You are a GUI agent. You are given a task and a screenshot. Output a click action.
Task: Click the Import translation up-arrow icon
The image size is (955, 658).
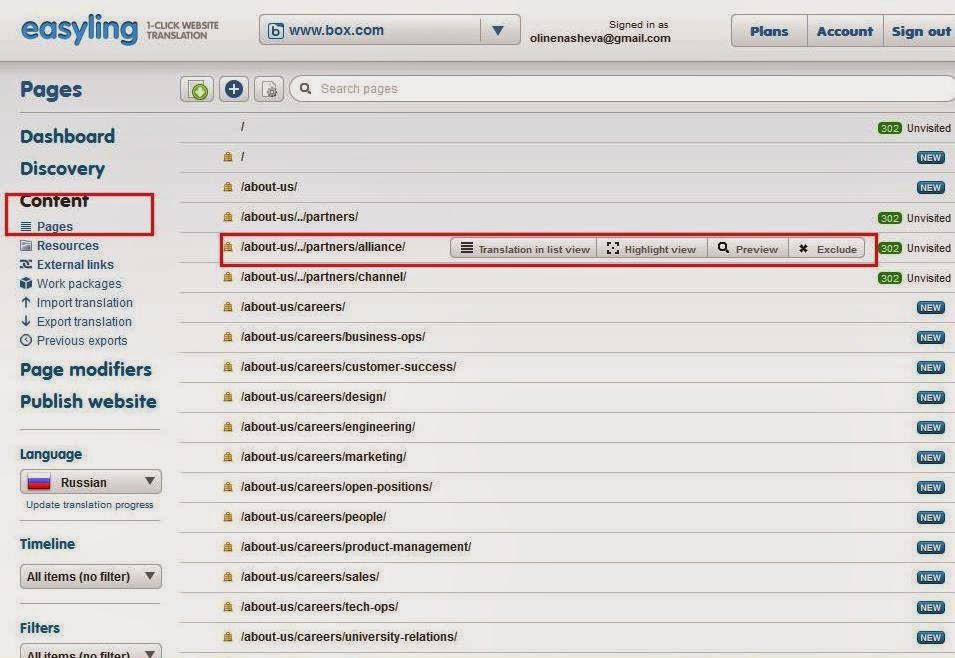[26, 302]
